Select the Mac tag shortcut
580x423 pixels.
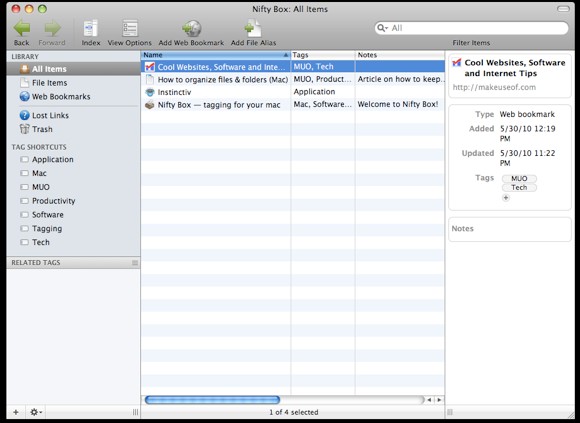tap(73, 173)
